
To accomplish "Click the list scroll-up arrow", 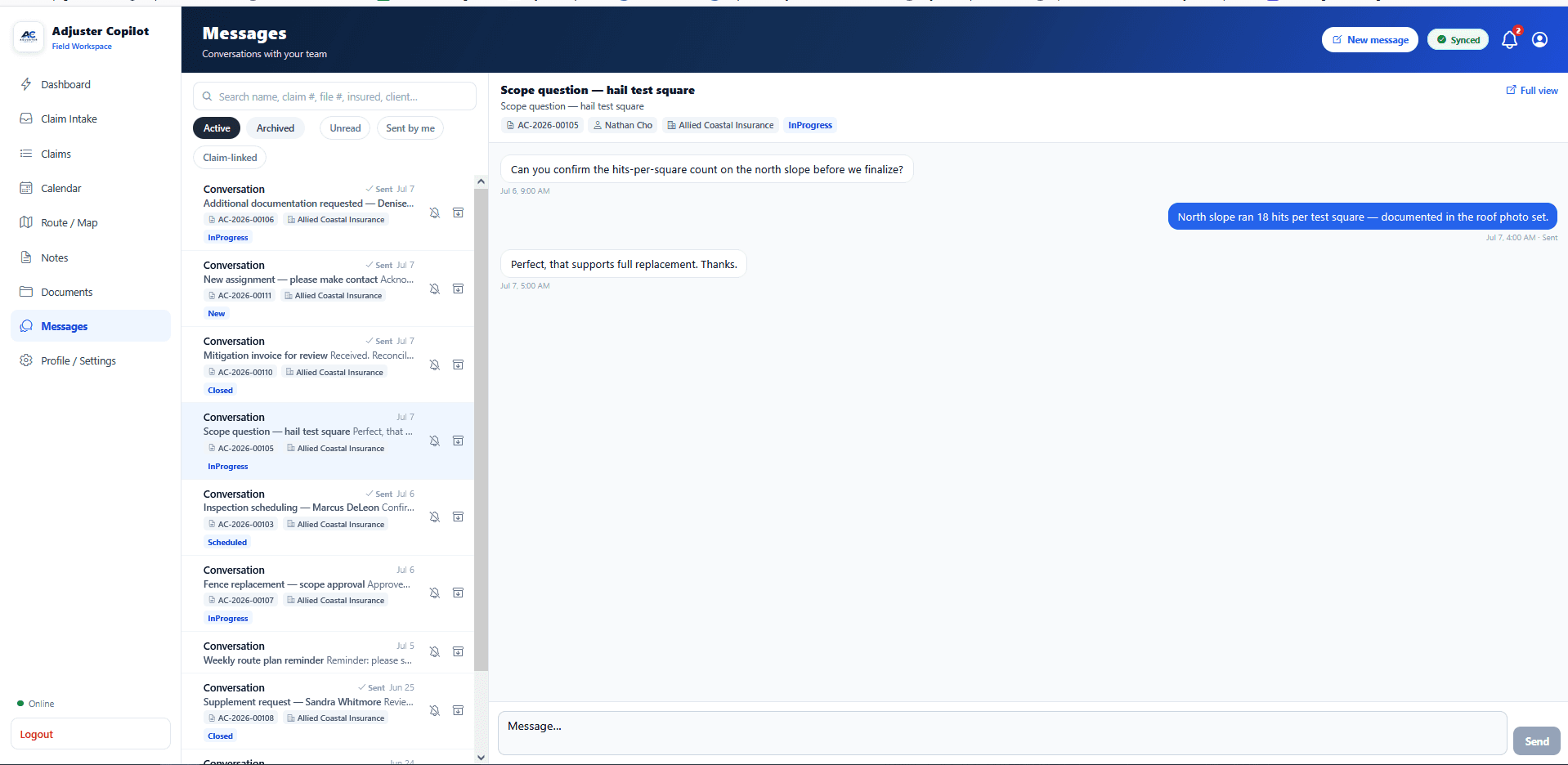I will tap(481, 181).
